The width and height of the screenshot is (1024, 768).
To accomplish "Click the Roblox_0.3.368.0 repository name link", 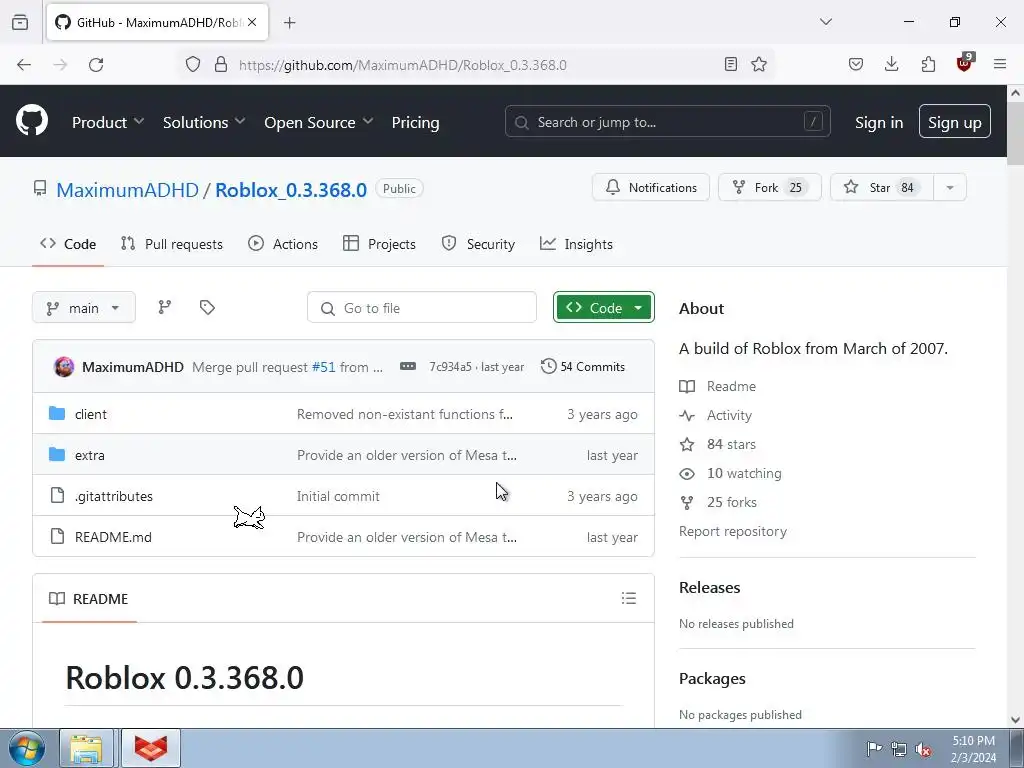I will (291, 189).
